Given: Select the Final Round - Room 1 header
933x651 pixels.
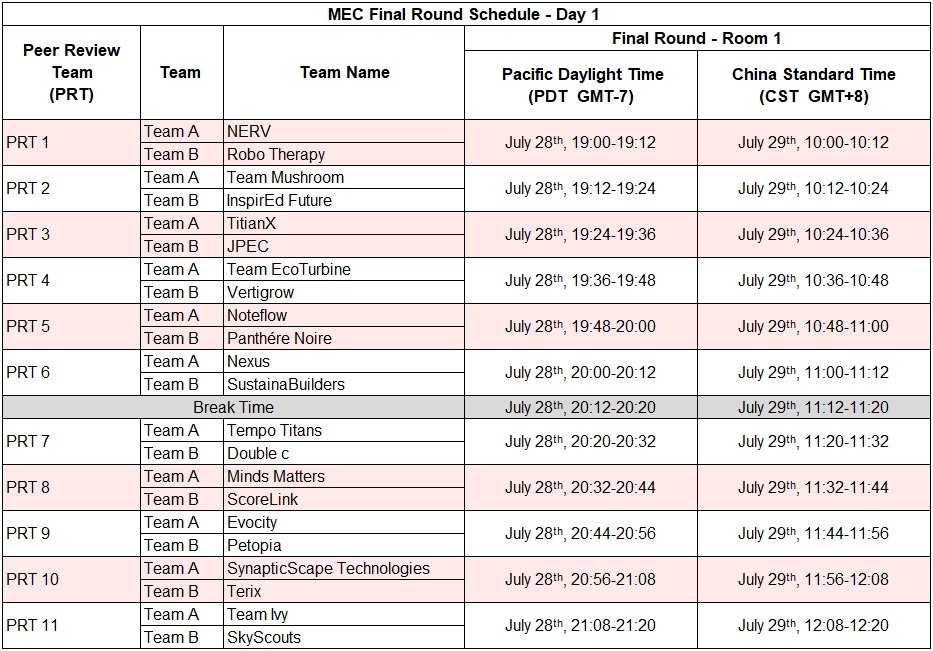Looking at the screenshot, I should [696, 39].
